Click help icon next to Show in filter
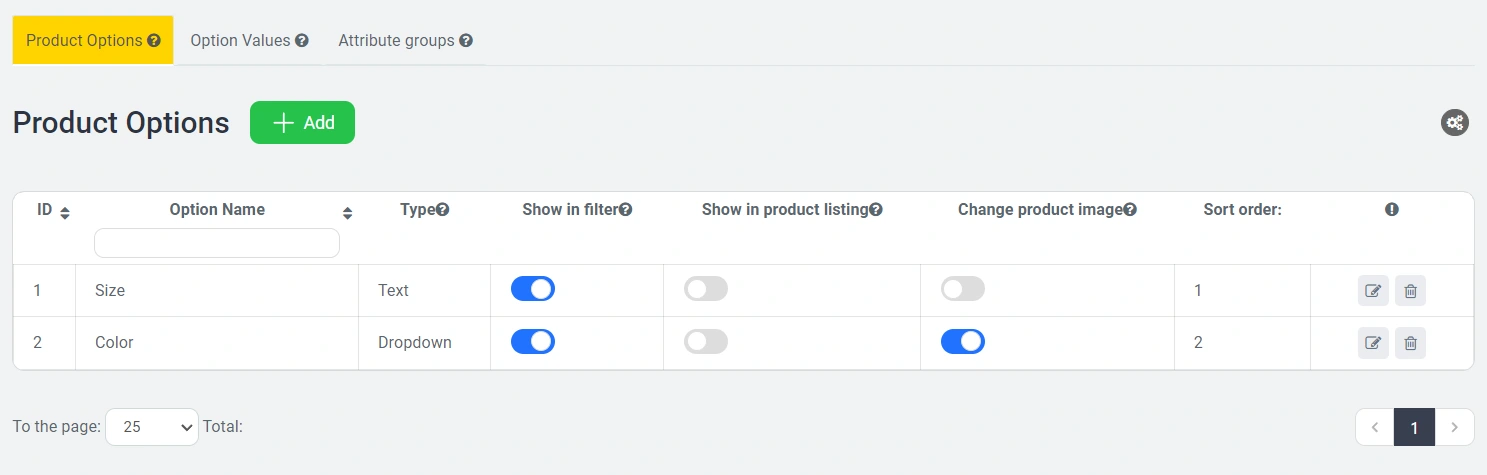The height and width of the screenshot is (475, 1487). click(x=626, y=210)
